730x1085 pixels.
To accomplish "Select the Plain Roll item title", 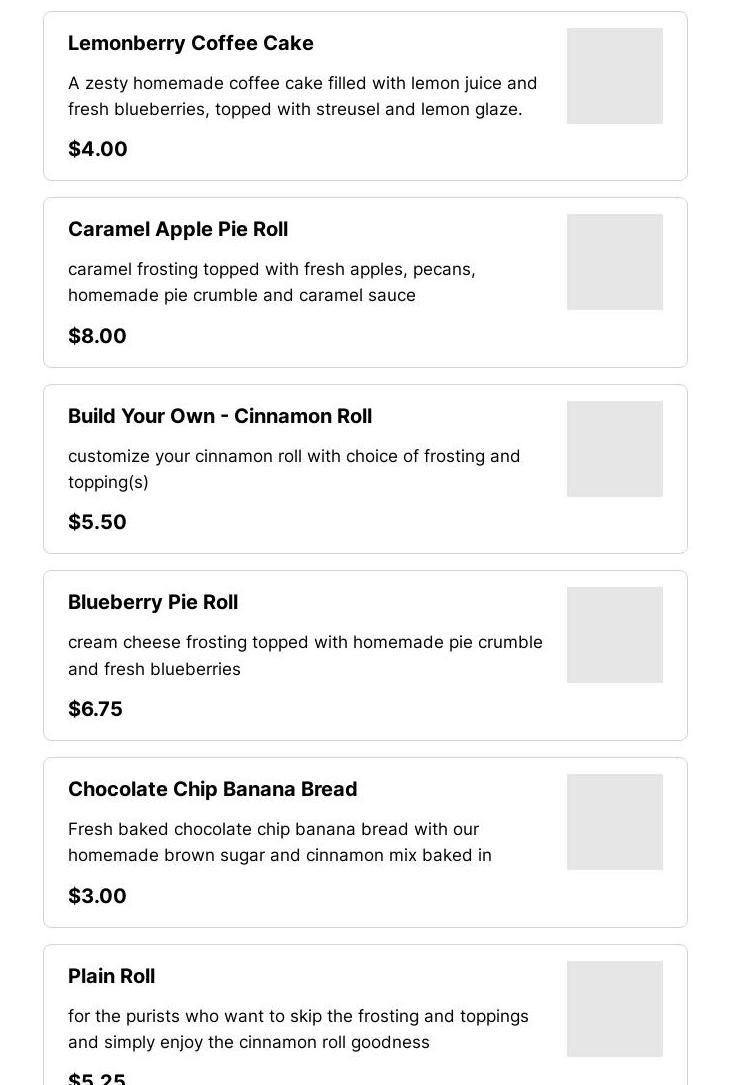I will click(x=111, y=976).
